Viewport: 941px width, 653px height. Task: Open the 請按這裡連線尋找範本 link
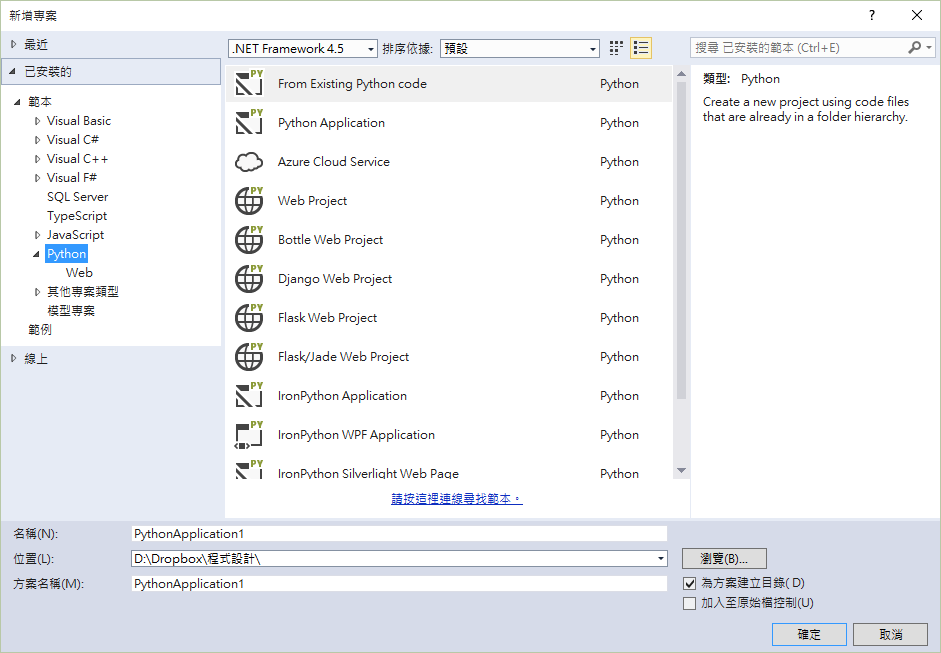point(457,499)
